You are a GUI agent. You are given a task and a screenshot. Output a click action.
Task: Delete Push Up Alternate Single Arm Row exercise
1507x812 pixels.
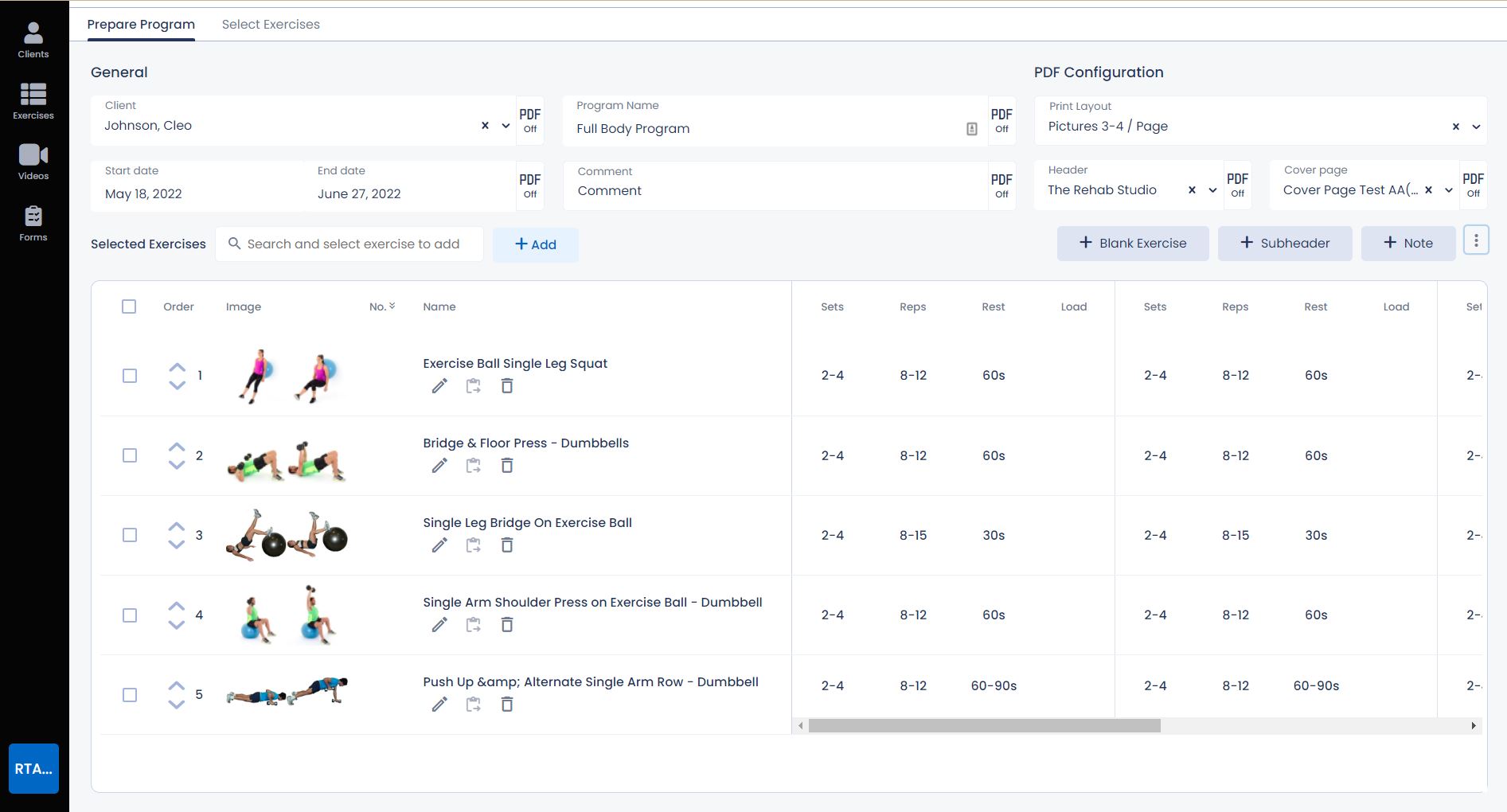(x=507, y=705)
